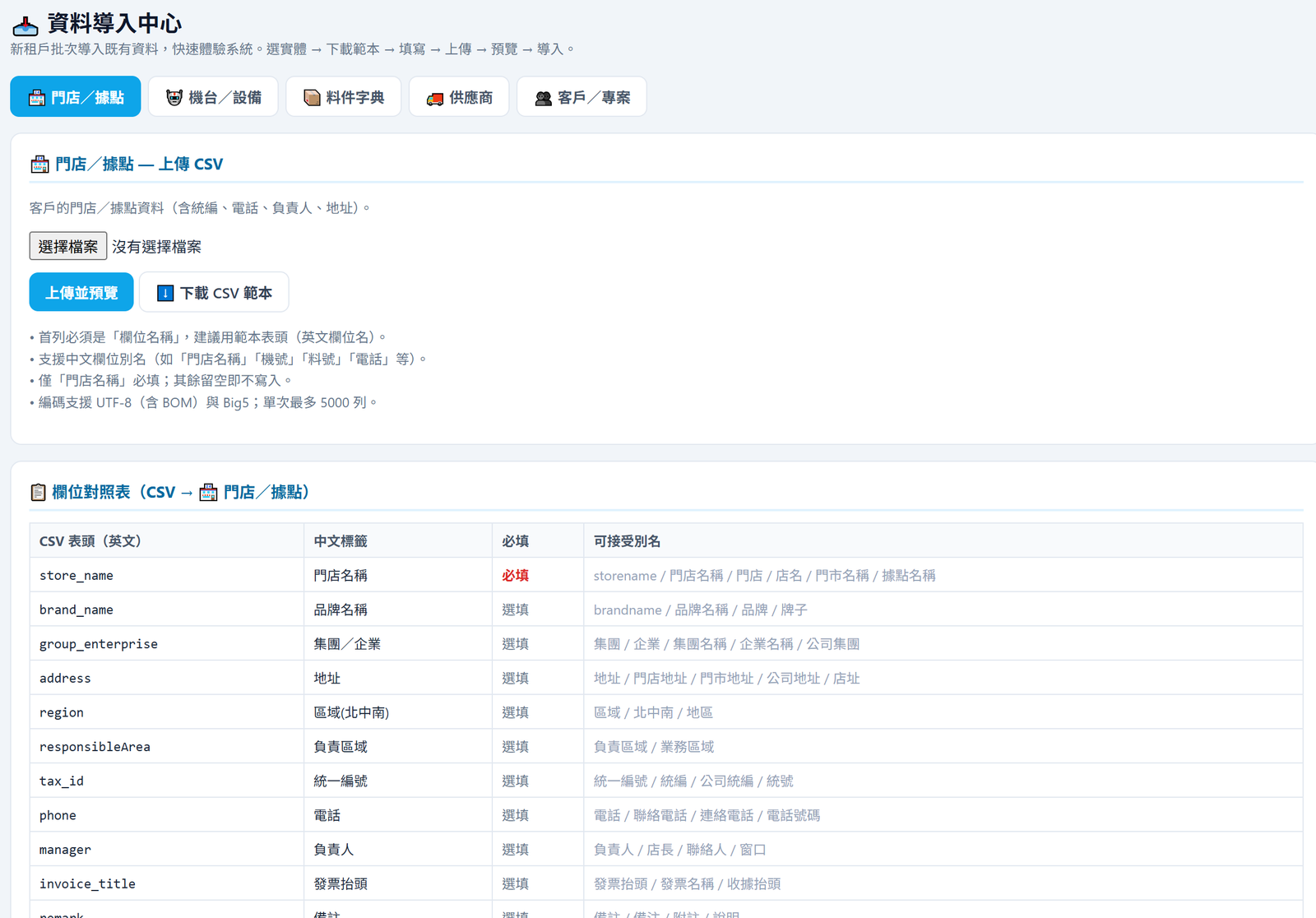This screenshot has height=918, width=1316.
Task: Click the invoice_title cell
Action: (167, 883)
